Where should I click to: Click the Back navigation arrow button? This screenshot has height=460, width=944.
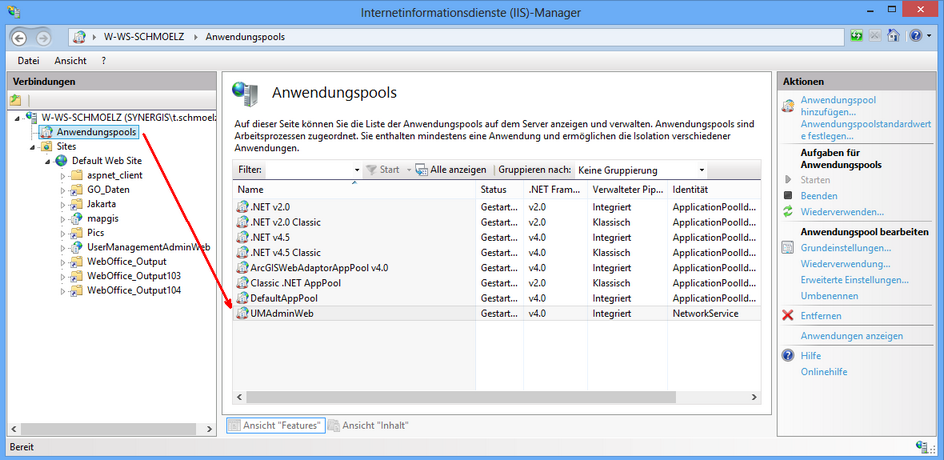19,37
